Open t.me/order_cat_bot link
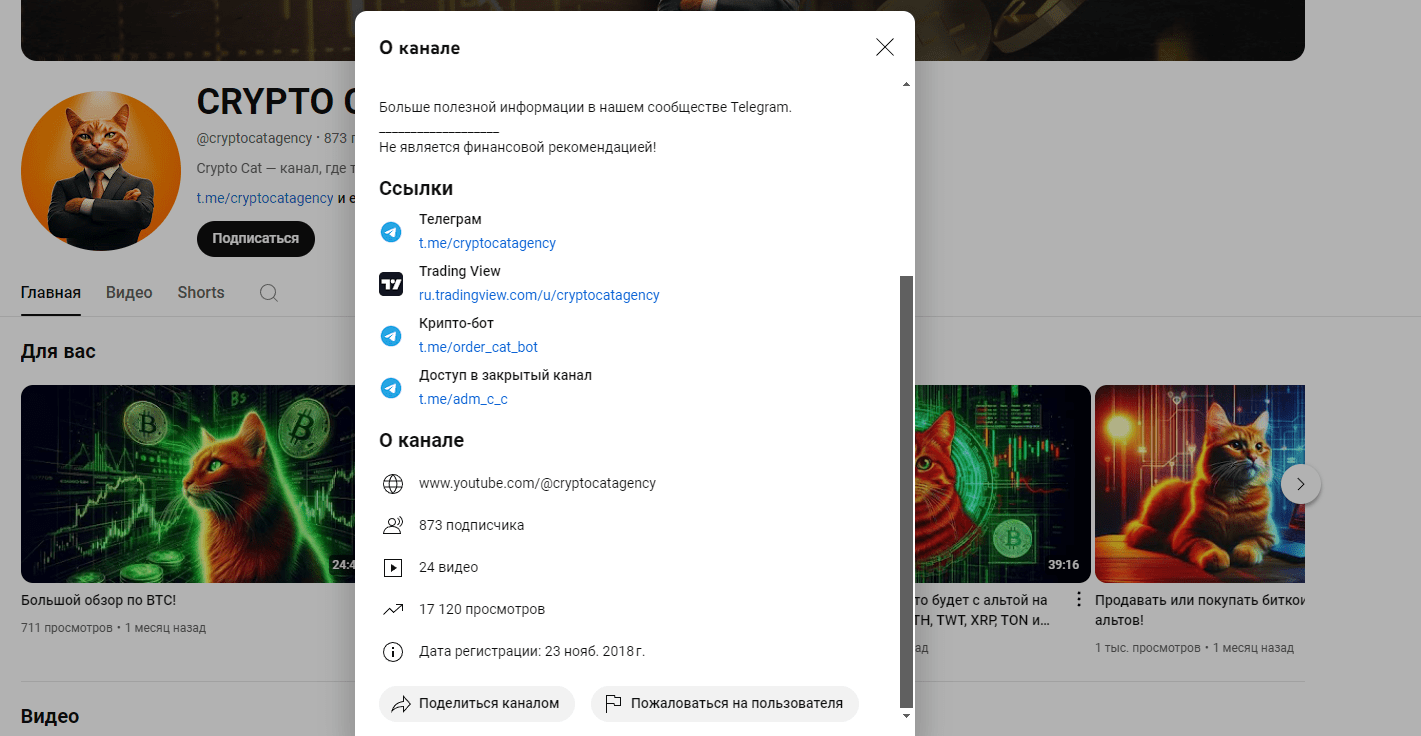 coord(478,347)
